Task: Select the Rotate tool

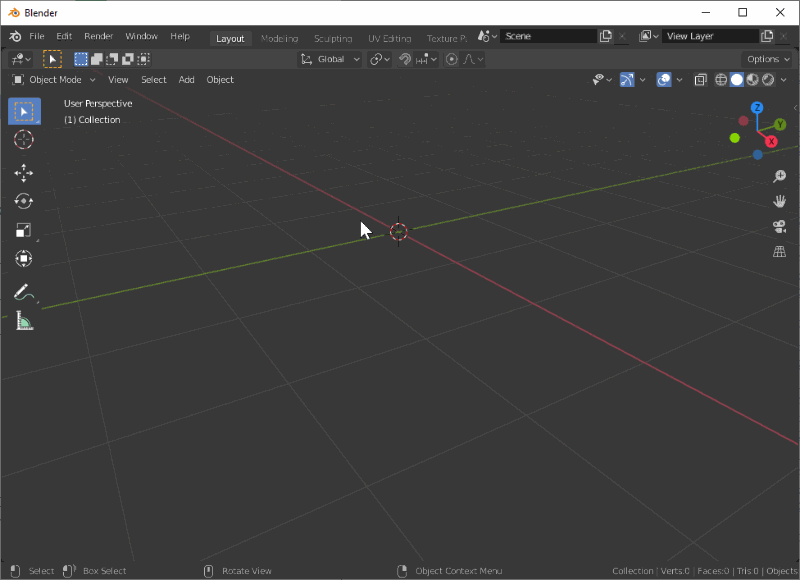Action: point(24,201)
